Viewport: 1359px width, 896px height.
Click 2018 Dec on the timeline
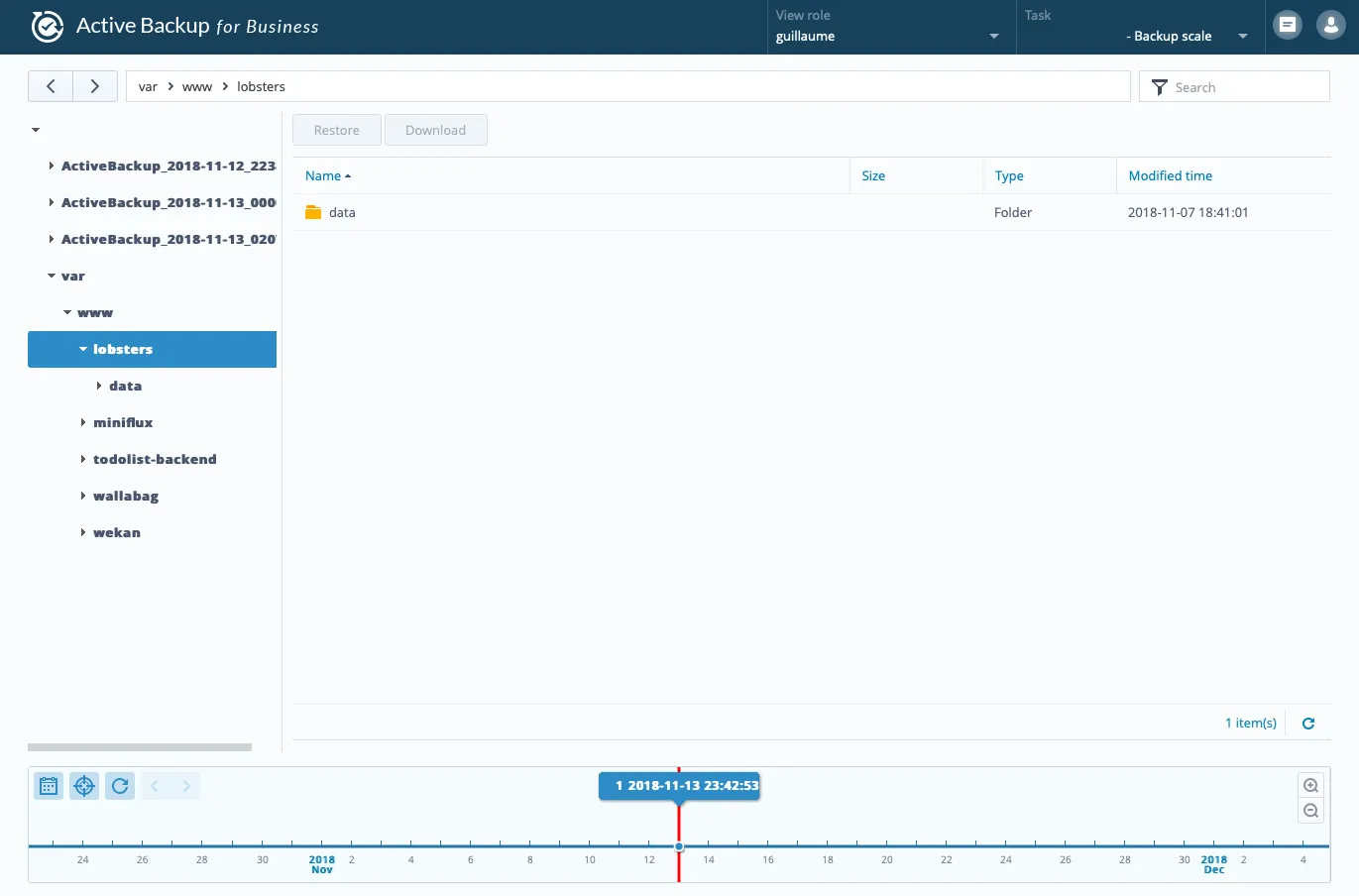1214,864
